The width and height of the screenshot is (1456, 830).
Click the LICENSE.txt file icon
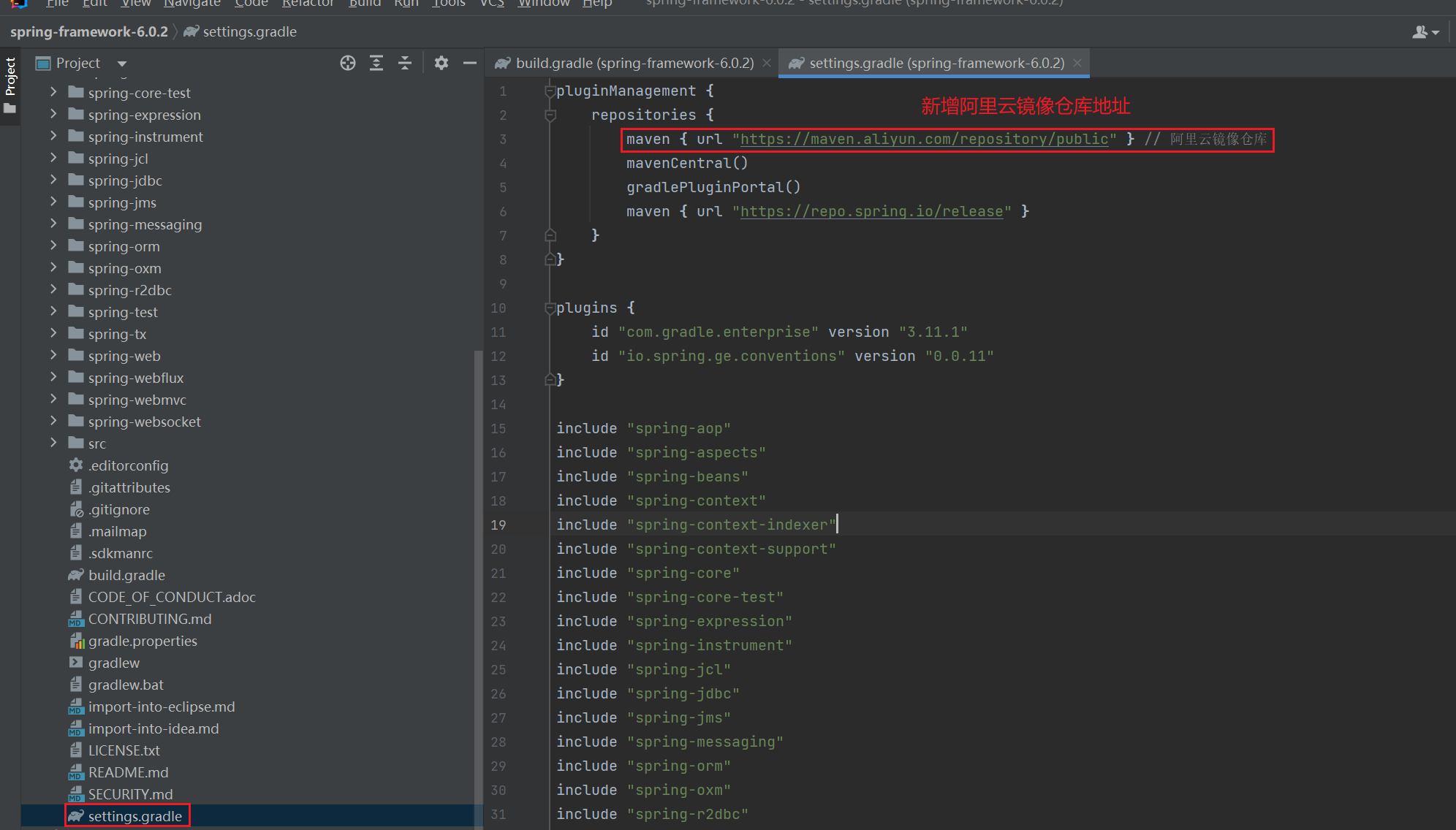[76, 750]
